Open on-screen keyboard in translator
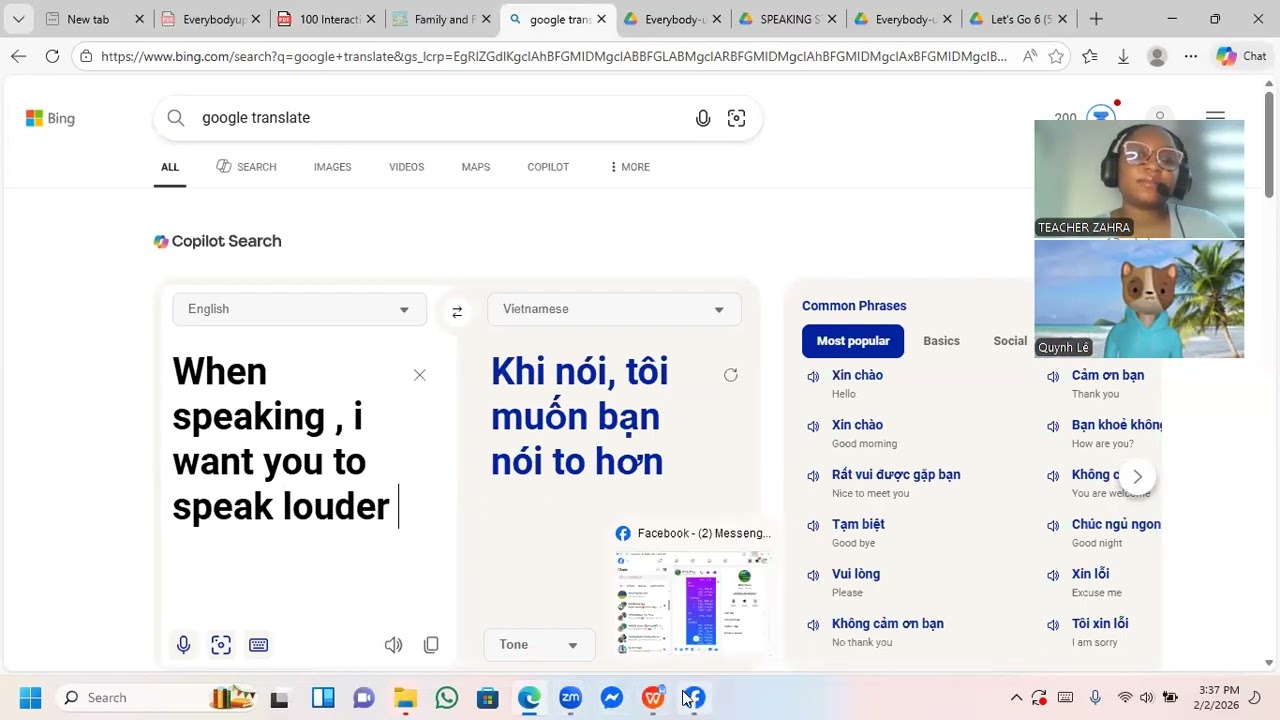The width and height of the screenshot is (1280, 720). (x=258, y=645)
